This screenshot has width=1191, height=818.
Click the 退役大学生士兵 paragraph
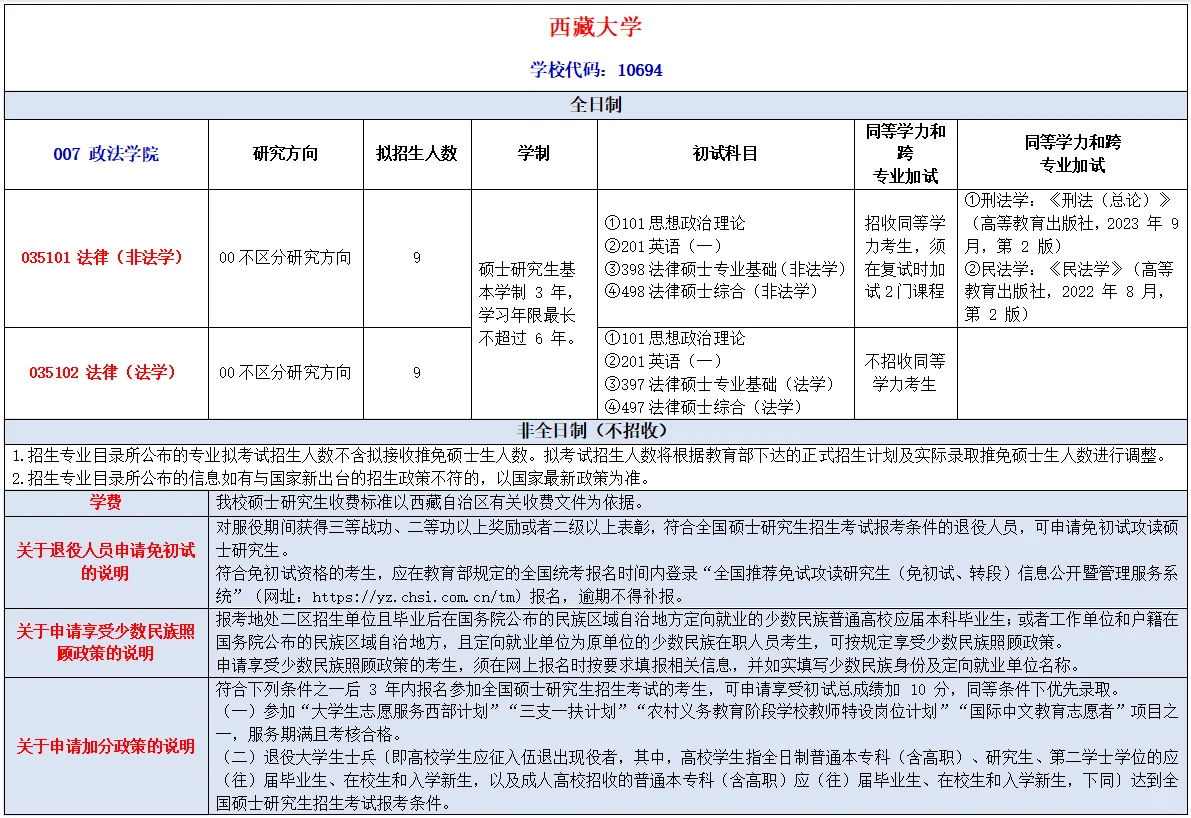(x=697, y=780)
